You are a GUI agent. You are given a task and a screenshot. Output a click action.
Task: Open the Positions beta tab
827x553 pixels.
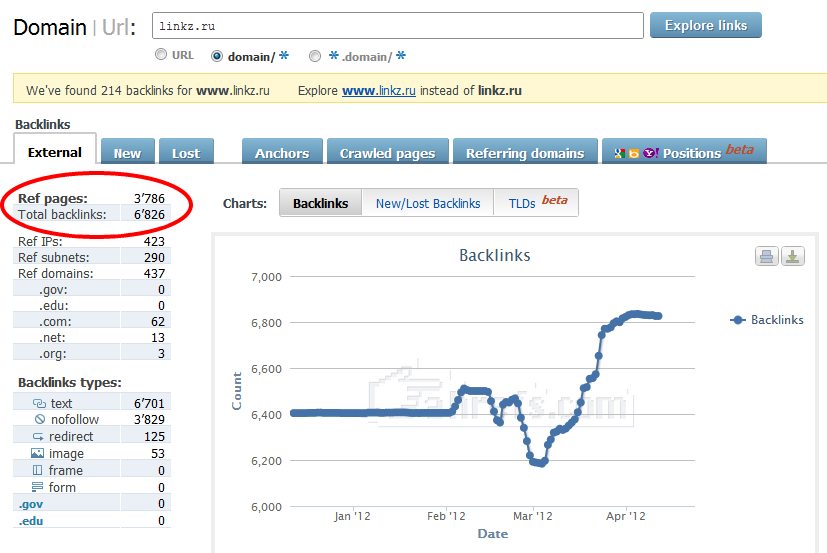[684, 152]
